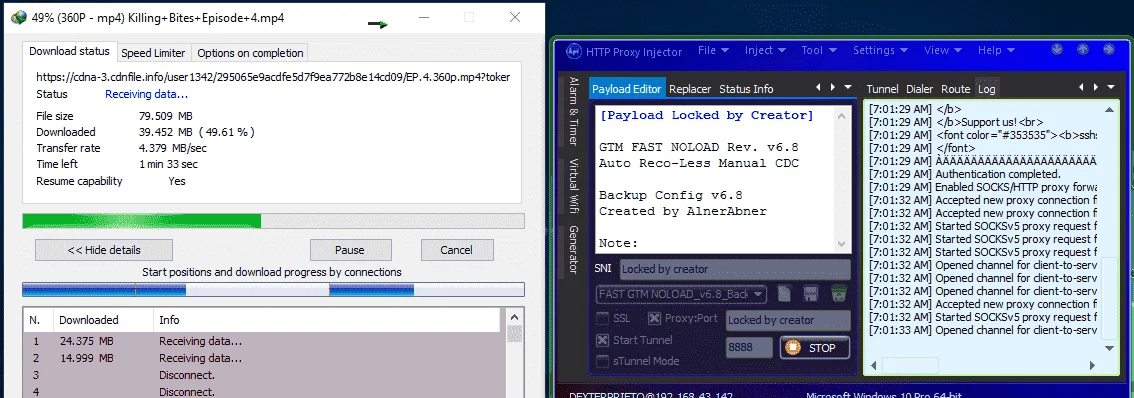Viewport: 1134px width, 398px height.
Task: Enable sTunnel Mode checkbox
Action: pyautogui.click(x=602, y=361)
